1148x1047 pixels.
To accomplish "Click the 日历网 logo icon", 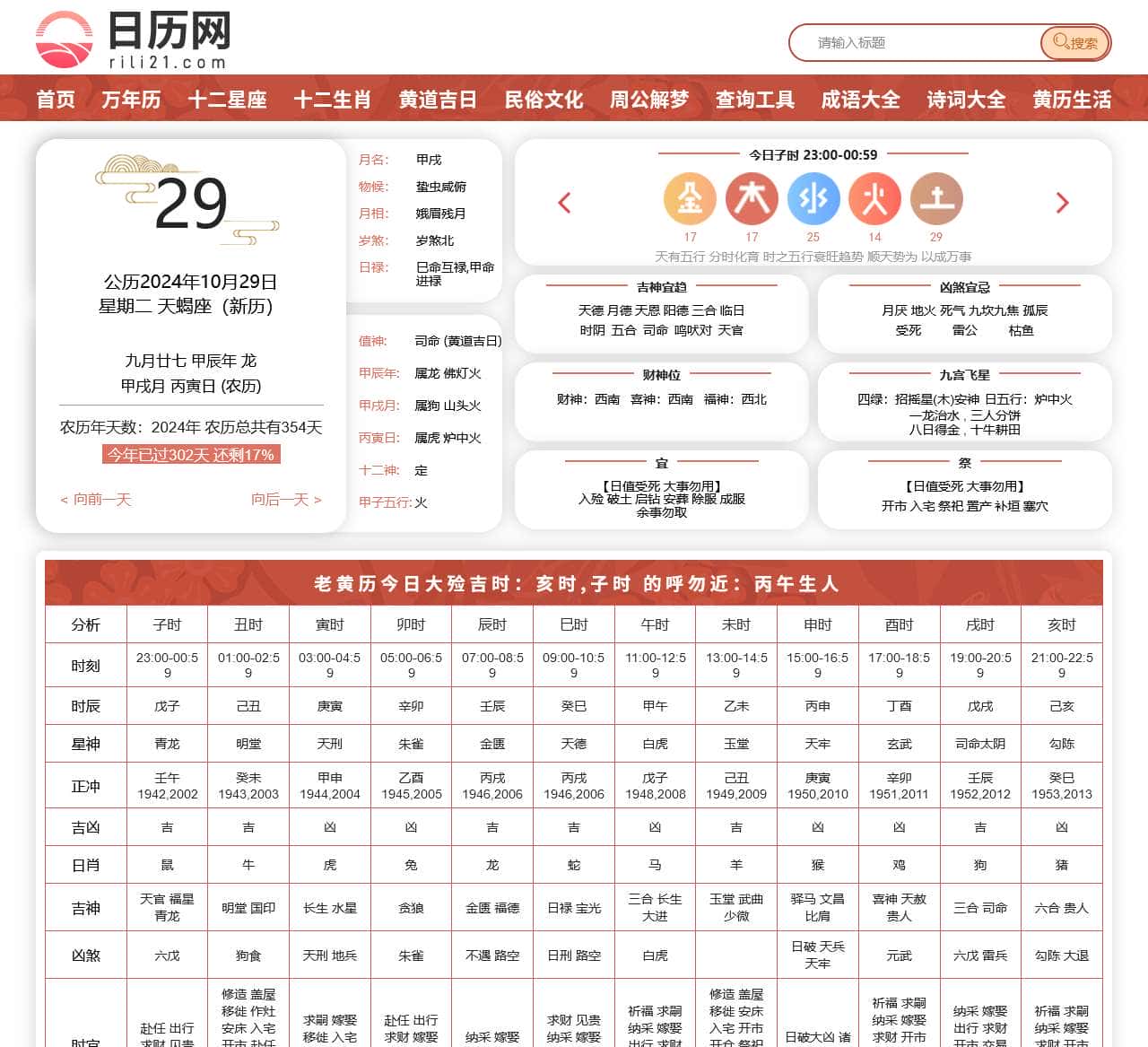I will 64,39.
